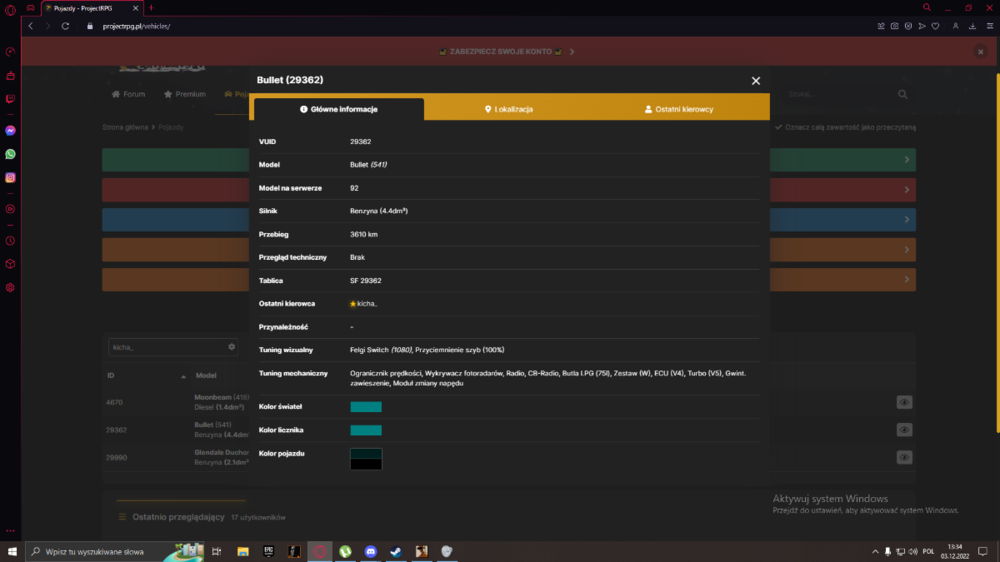Image resolution: width=1000 pixels, height=562 pixels.
Task: Open the Premium navigation item
Action: pyautogui.click(x=185, y=94)
